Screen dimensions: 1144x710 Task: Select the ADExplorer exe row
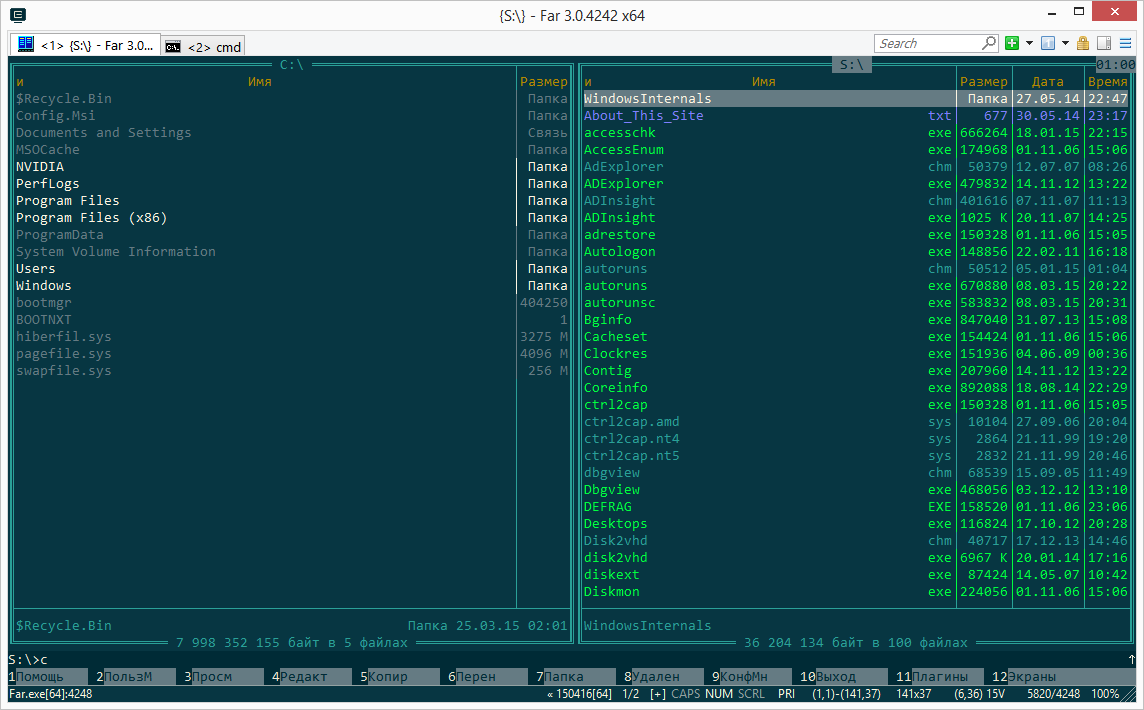(x=855, y=184)
